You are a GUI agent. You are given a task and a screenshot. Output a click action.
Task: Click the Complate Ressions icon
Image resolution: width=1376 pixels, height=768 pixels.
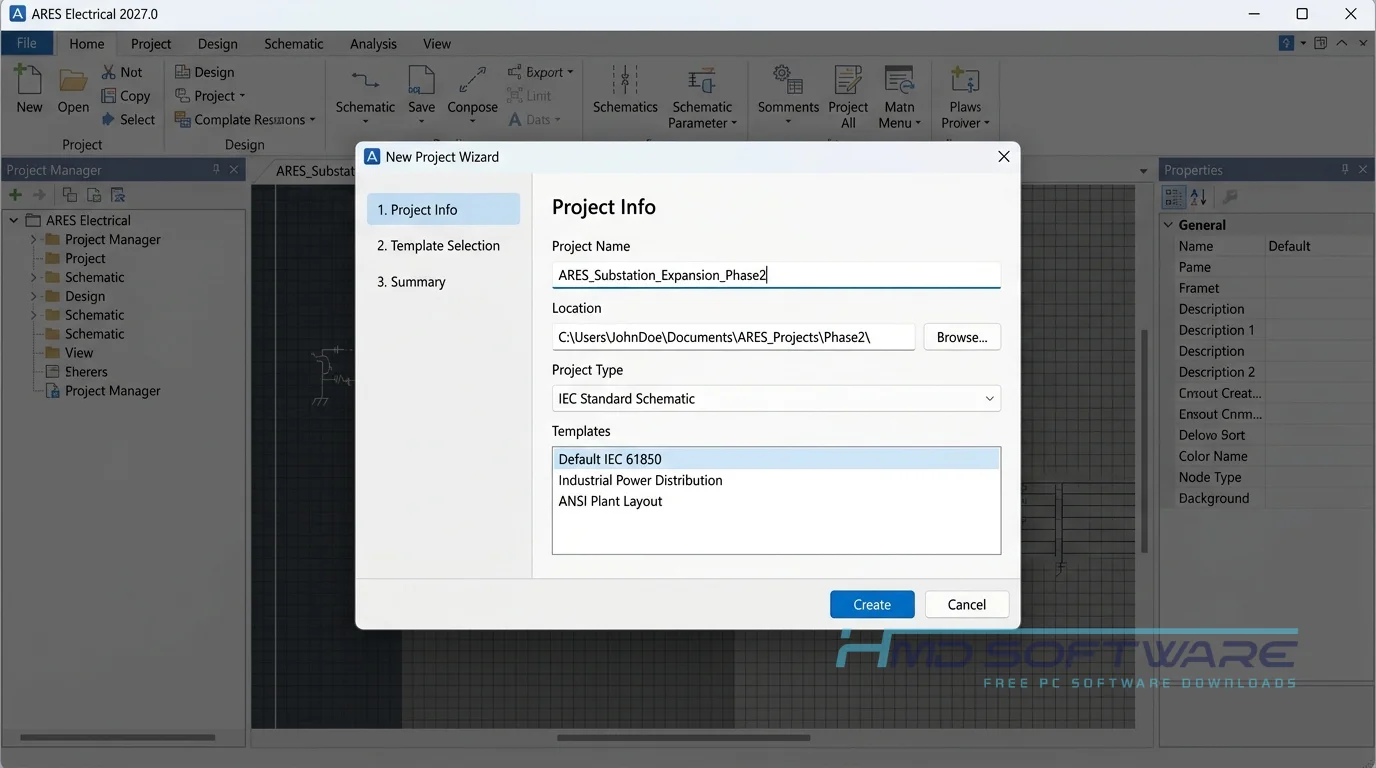click(182, 119)
